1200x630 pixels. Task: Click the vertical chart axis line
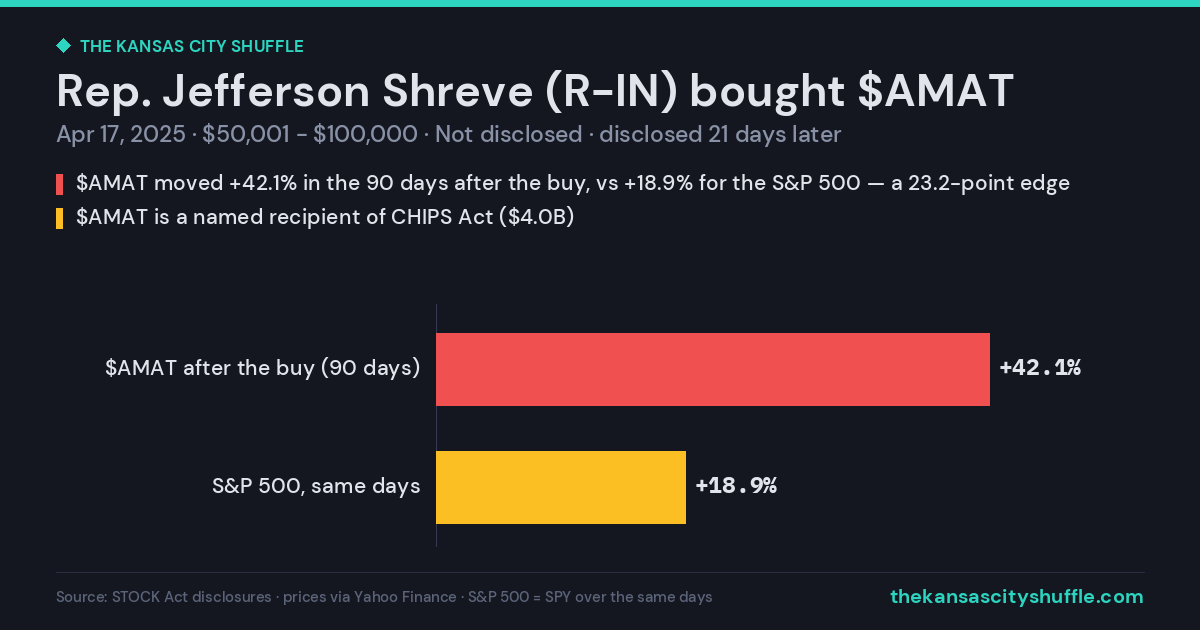pyautogui.click(x=436, y=426)
